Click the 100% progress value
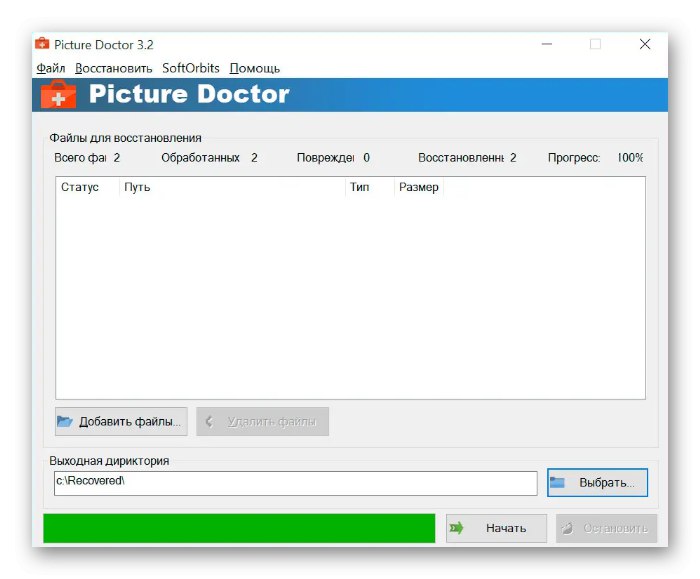700x579 pixels. pos(630,158)
